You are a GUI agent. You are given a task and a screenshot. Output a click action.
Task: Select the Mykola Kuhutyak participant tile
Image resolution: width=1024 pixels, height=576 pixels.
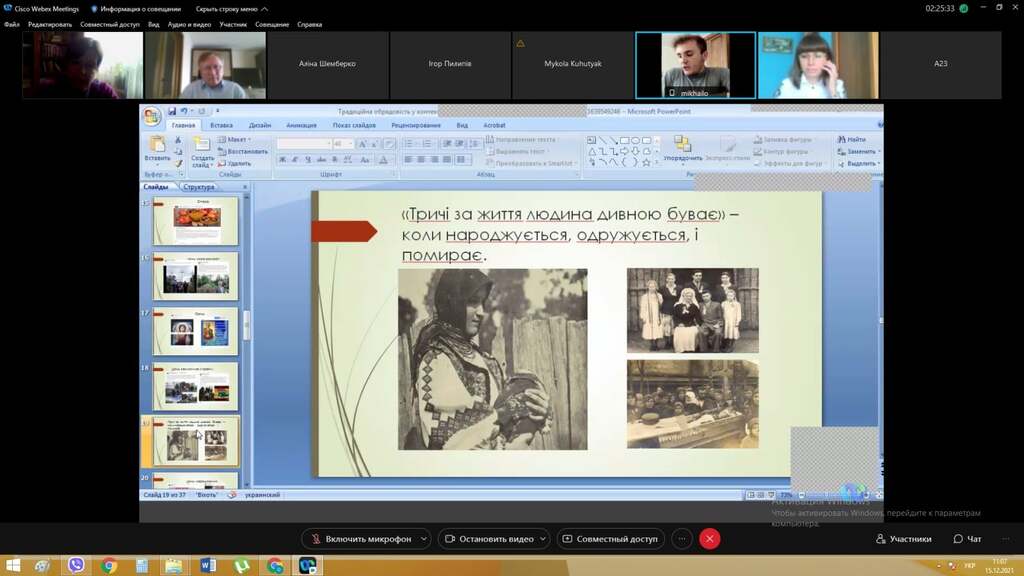[x=573, y=64]
